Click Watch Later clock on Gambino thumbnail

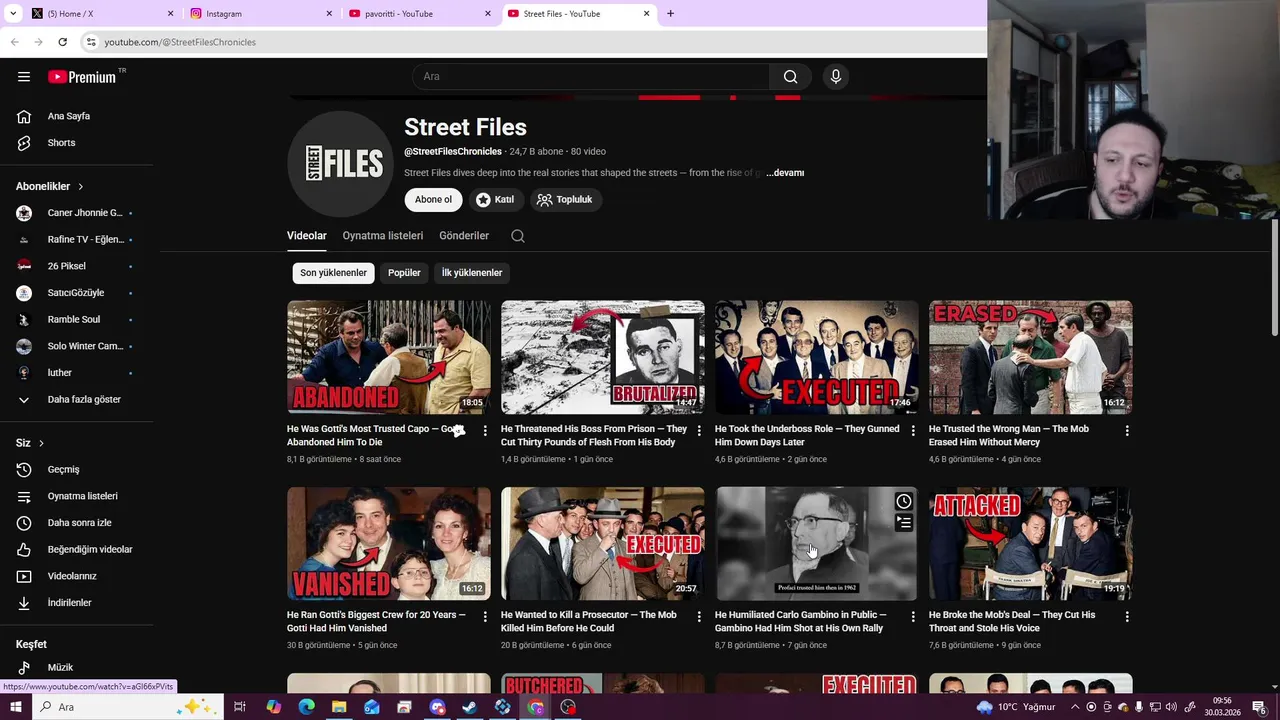pos(904,501)
